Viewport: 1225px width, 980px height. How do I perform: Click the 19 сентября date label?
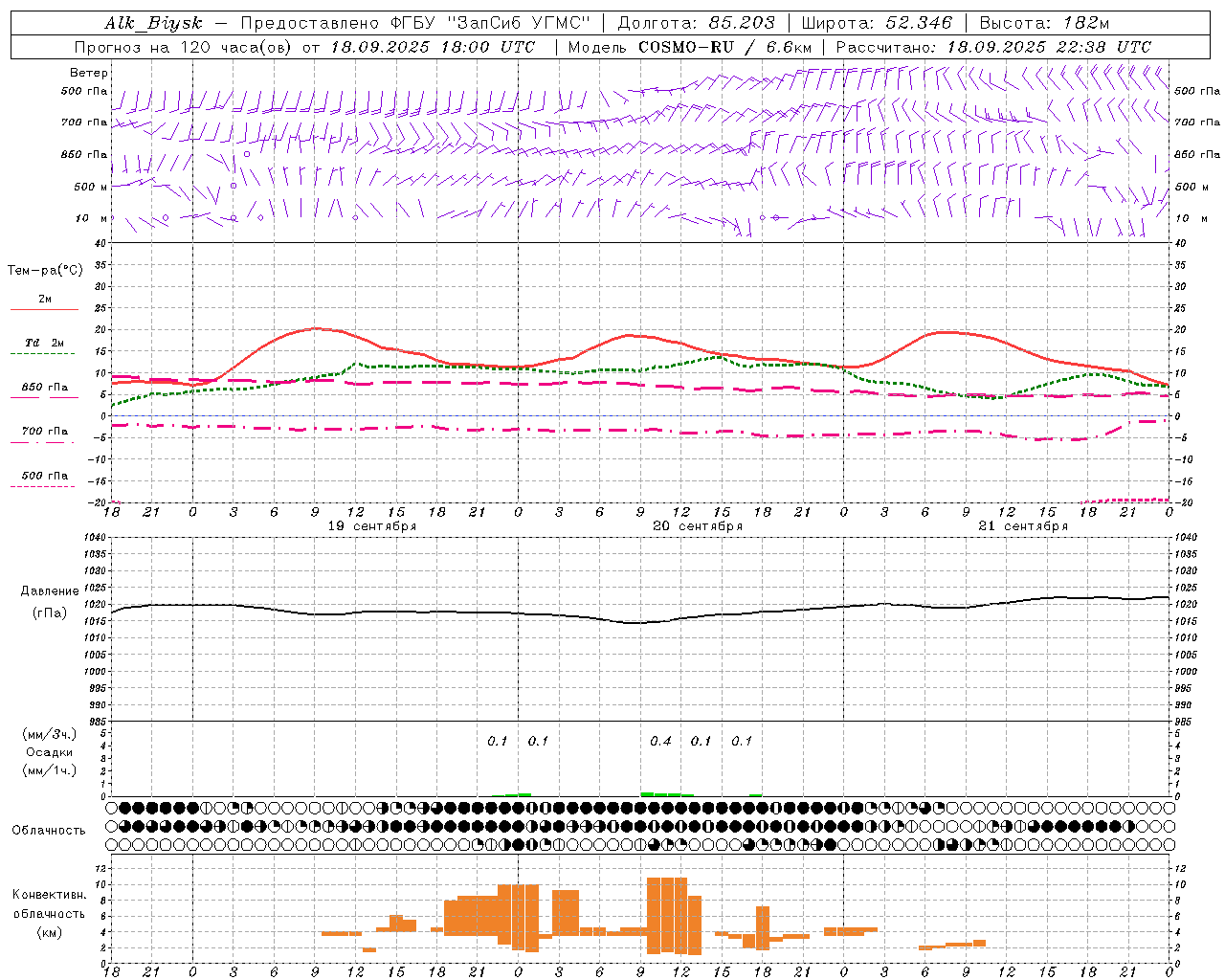point(372,526)
